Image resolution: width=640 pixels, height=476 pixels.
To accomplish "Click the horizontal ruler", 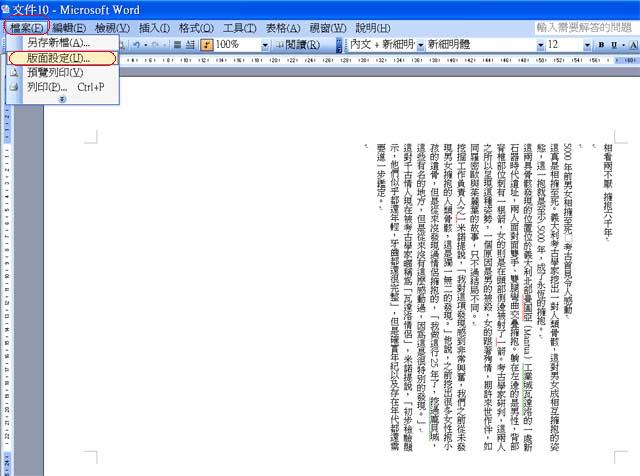I will (x=380, y=60).
